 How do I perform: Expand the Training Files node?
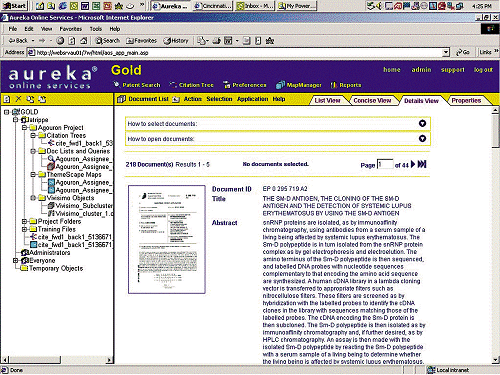pos(24,229)
